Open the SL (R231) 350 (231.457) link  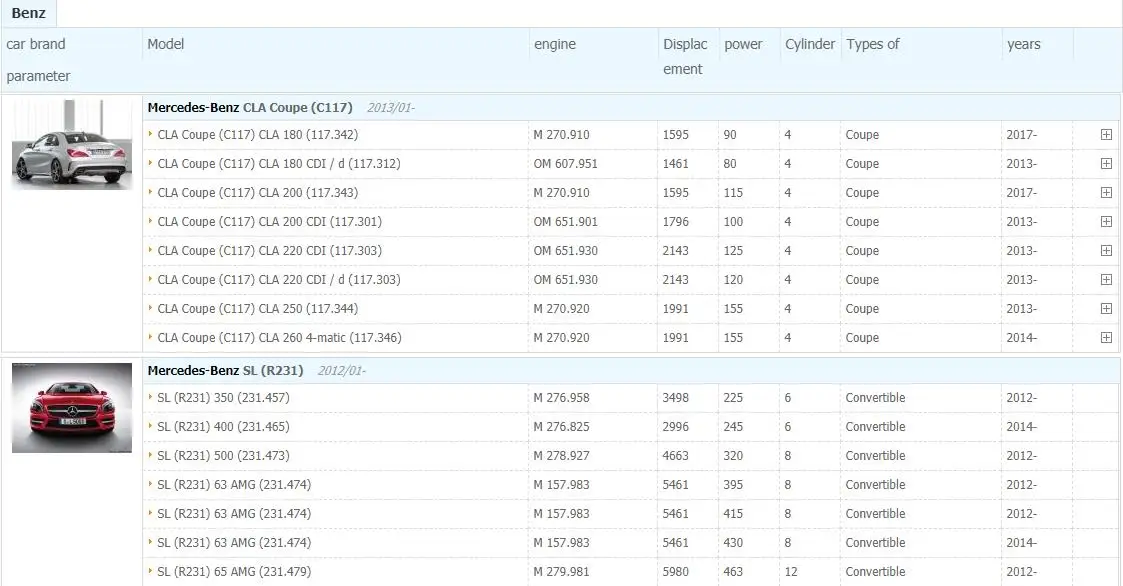click(223, 398)
